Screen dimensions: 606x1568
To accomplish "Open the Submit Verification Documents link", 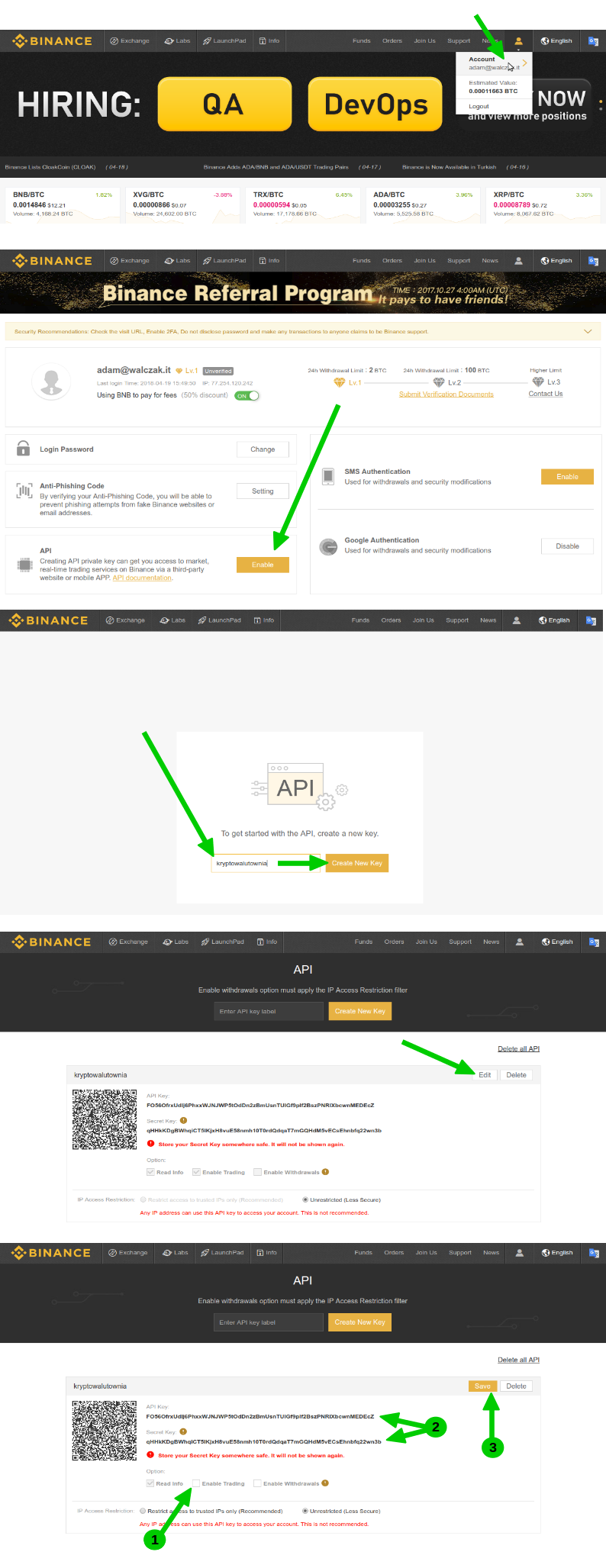I will (x=446, y=394).
